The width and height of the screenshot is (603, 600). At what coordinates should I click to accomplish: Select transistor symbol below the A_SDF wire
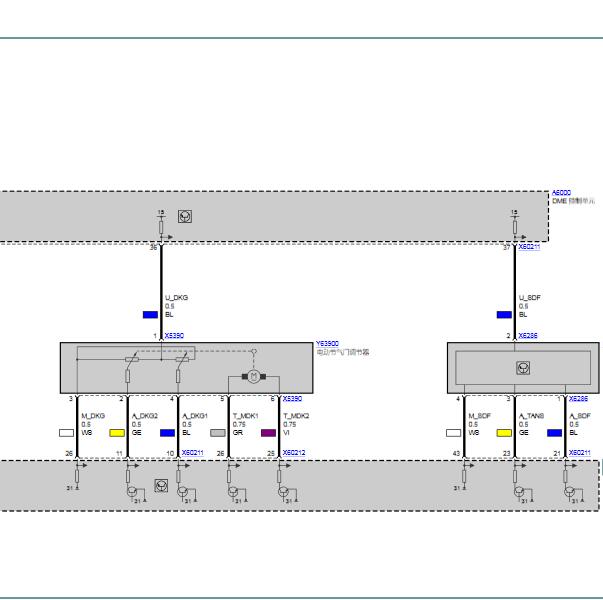[570, 492]
